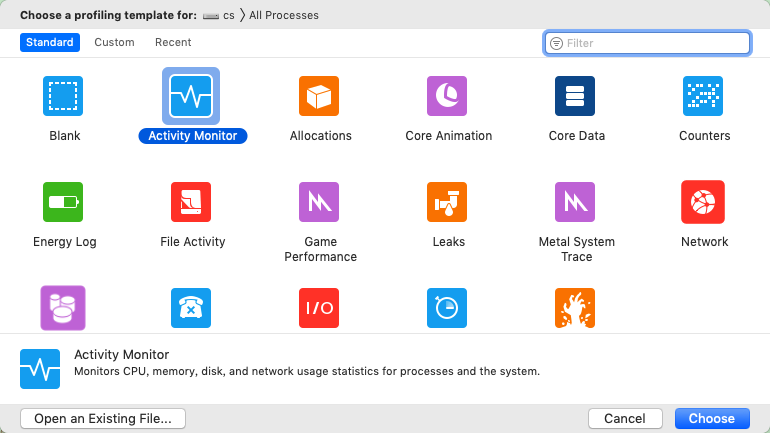This screenshot has height=433, width=770.
Task: Click the Choose button
Action: (712, 418)
